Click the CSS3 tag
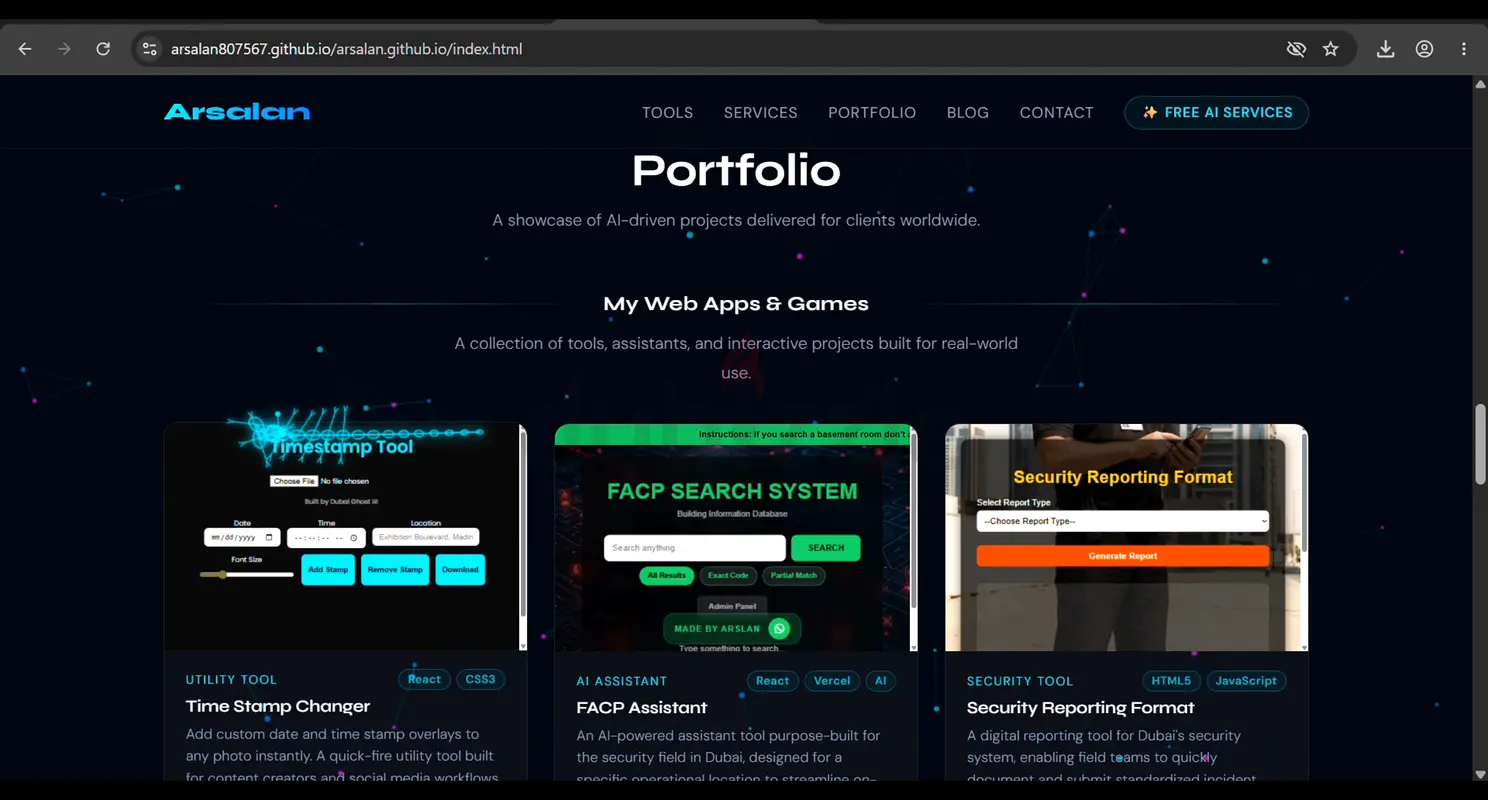 coord(481,680)
